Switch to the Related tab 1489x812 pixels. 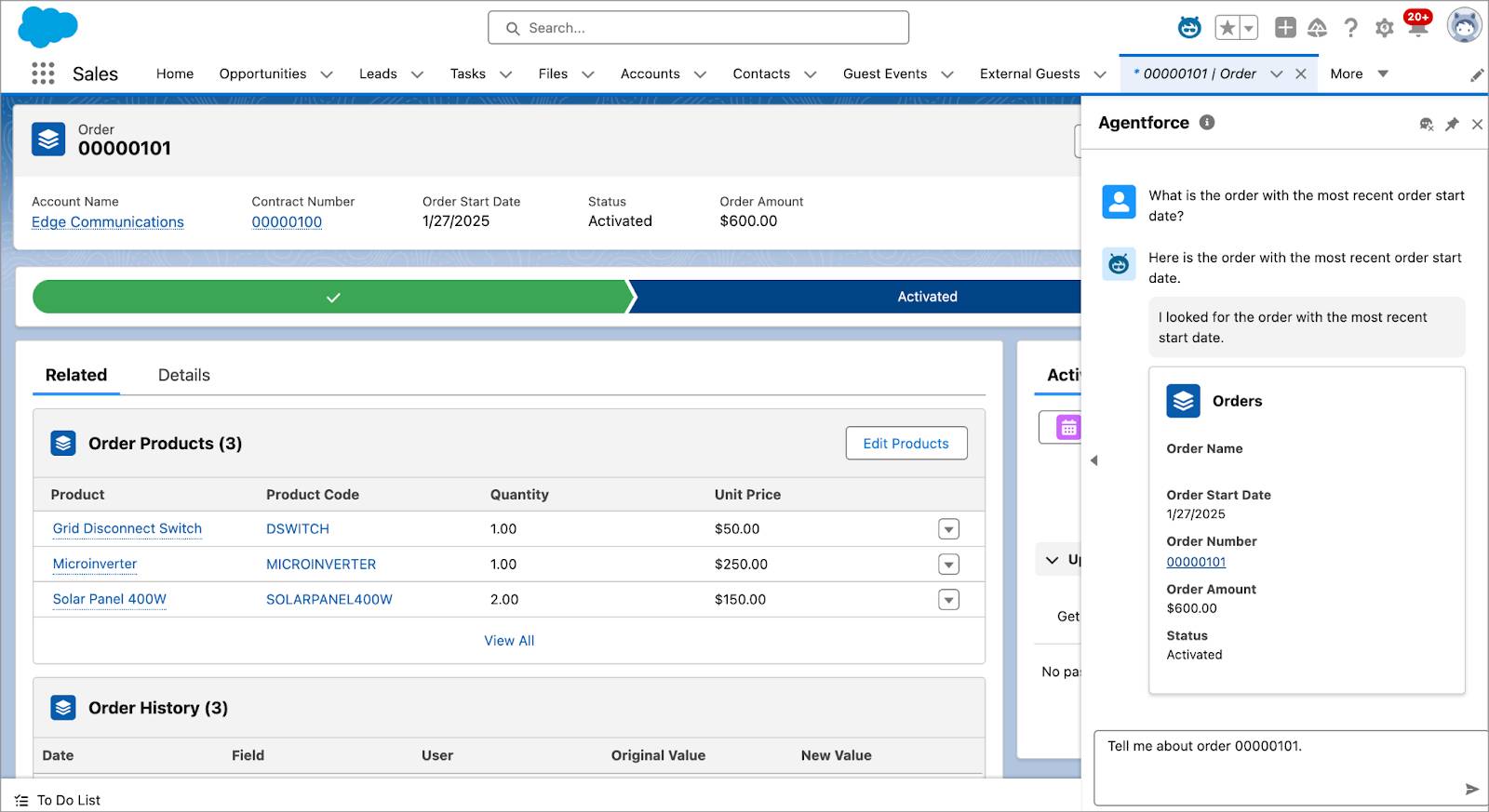point(76,375)
